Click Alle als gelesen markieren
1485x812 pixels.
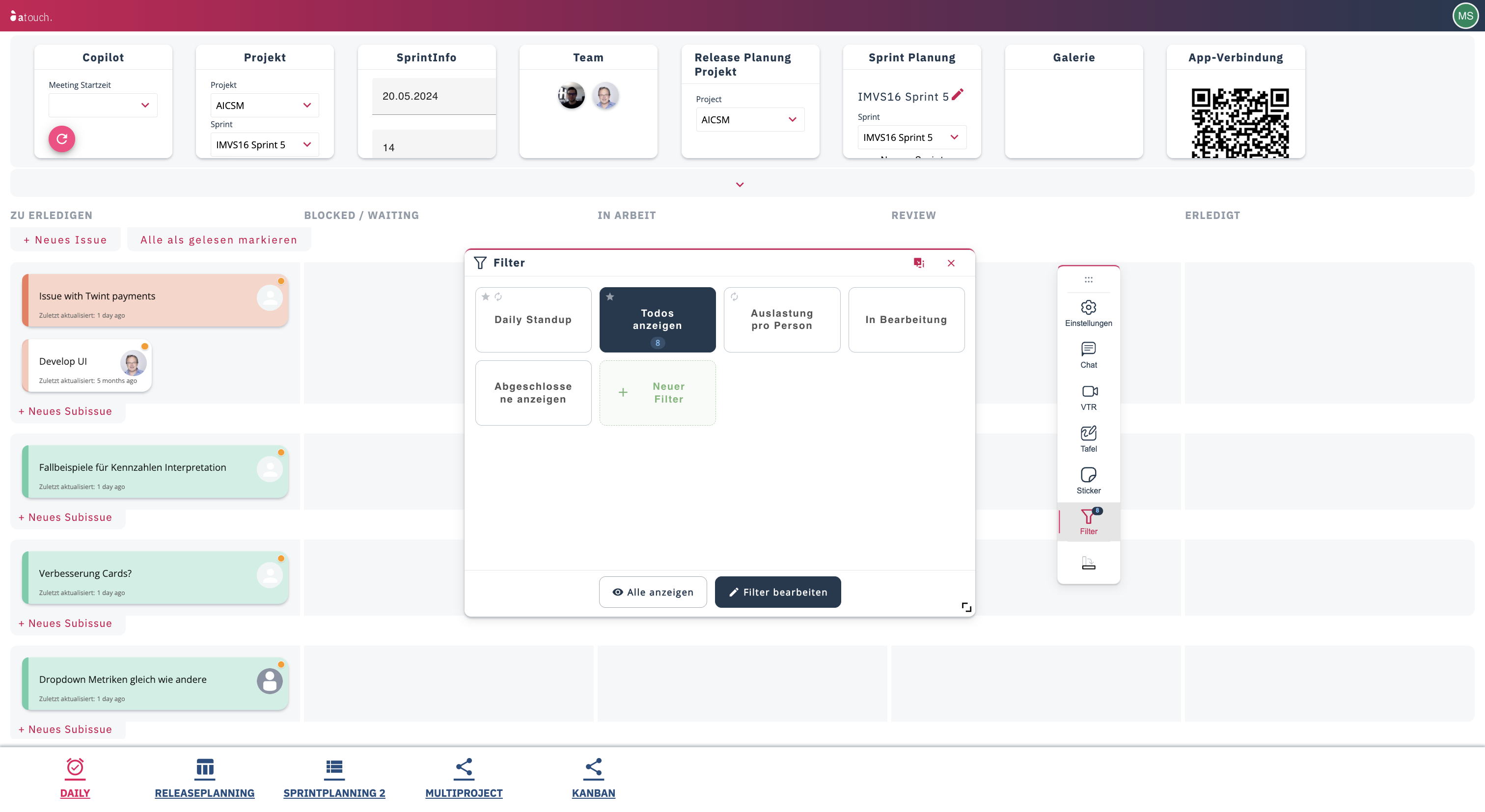(x=219, y=239)
